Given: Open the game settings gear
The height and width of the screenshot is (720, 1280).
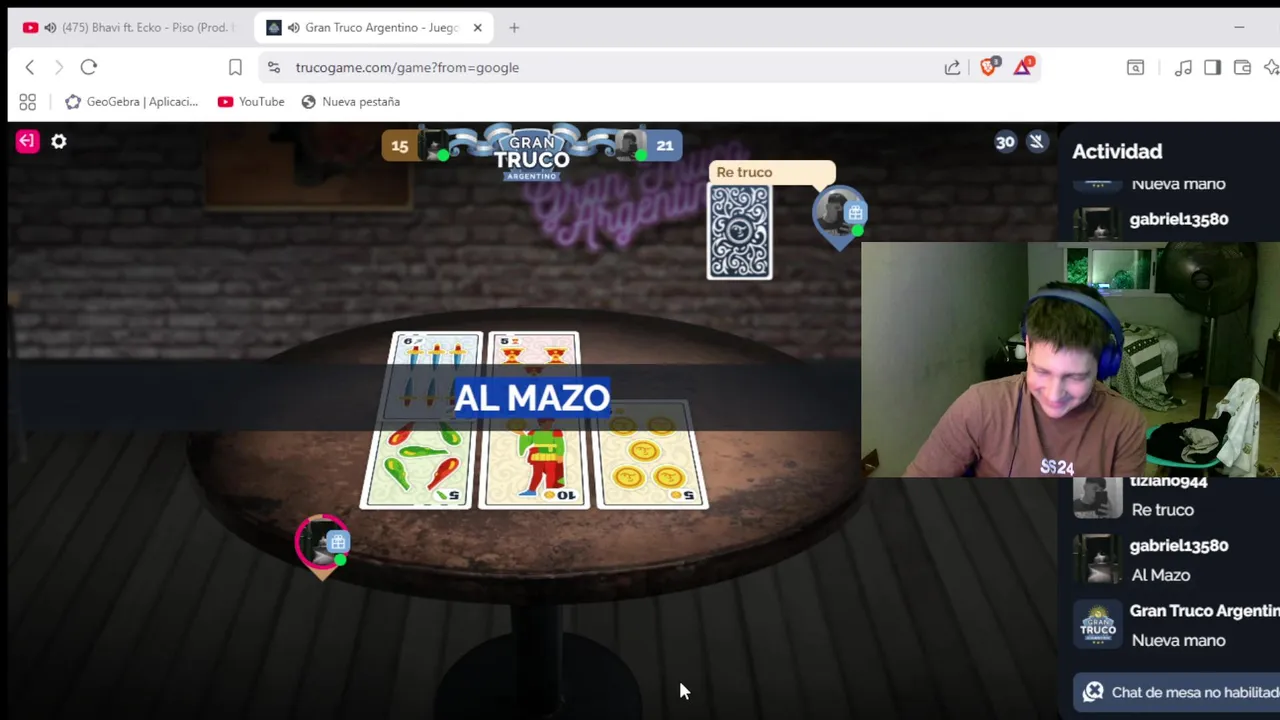Looking at the screenshot, I should tap(59, 142).
